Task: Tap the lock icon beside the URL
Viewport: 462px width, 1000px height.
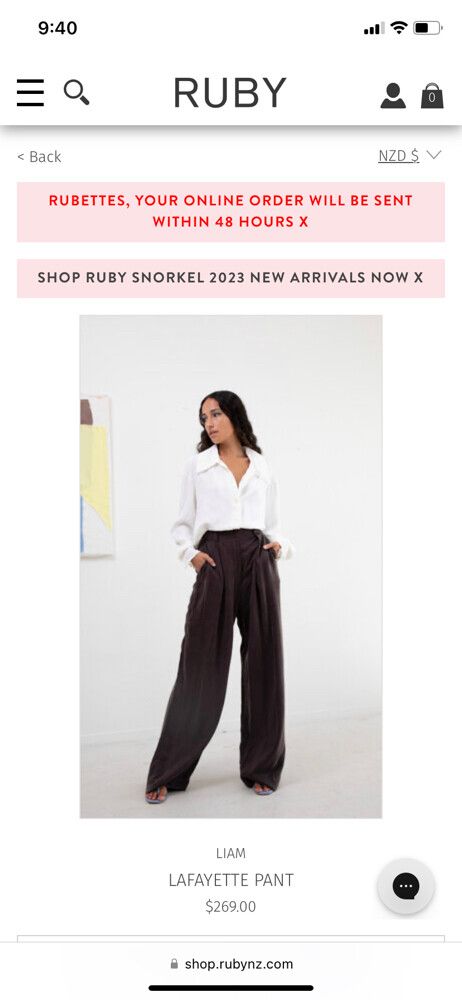Action: pos(174,964)
